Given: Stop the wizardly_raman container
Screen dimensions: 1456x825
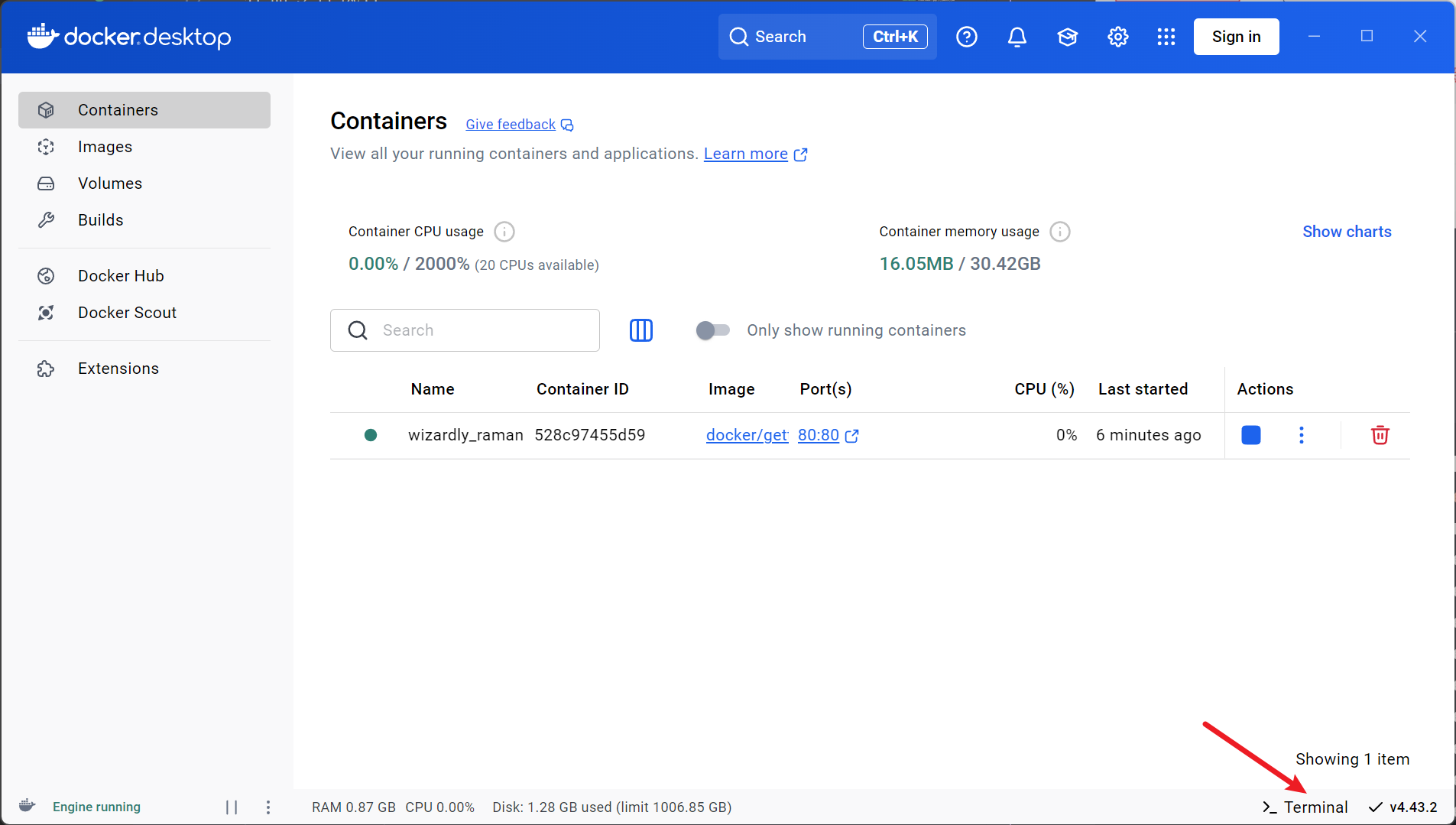Looking at the screenshot, I should (x=1250, y=435).
